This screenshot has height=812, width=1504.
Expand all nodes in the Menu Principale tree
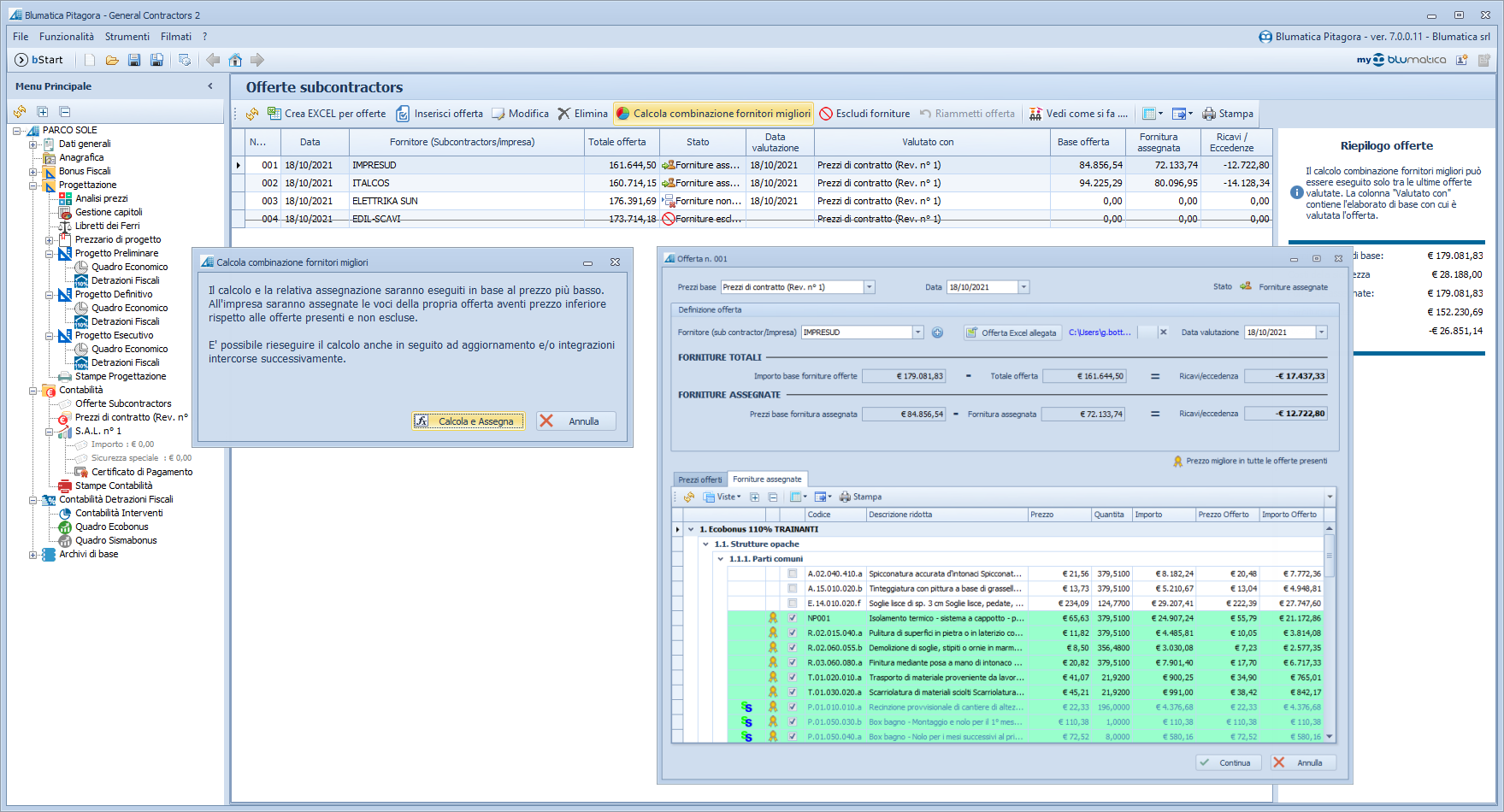(x=42, y=112)
